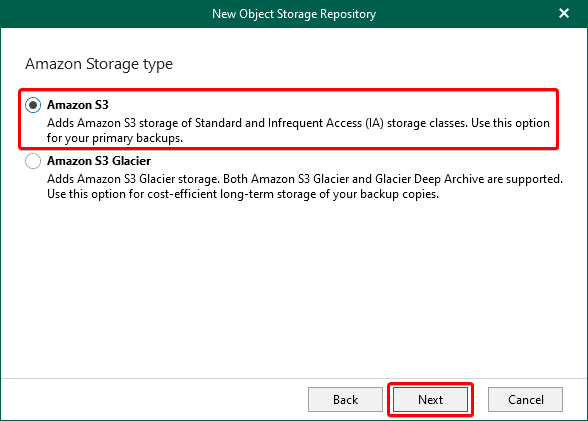588x421 pixels.
Task: Click the Standard and Infrequent Access description line
Action: (x=298, y=123)
